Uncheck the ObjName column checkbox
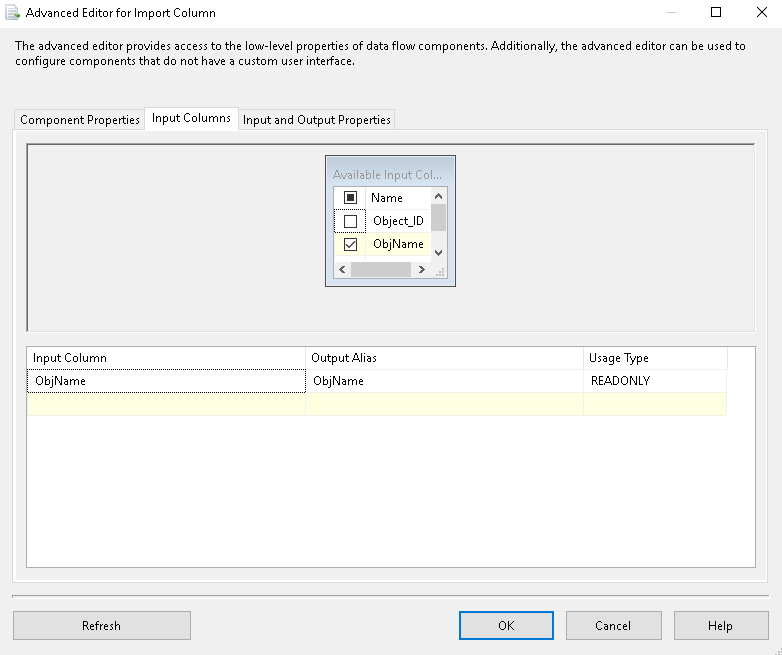 click(x=350, y=244)
